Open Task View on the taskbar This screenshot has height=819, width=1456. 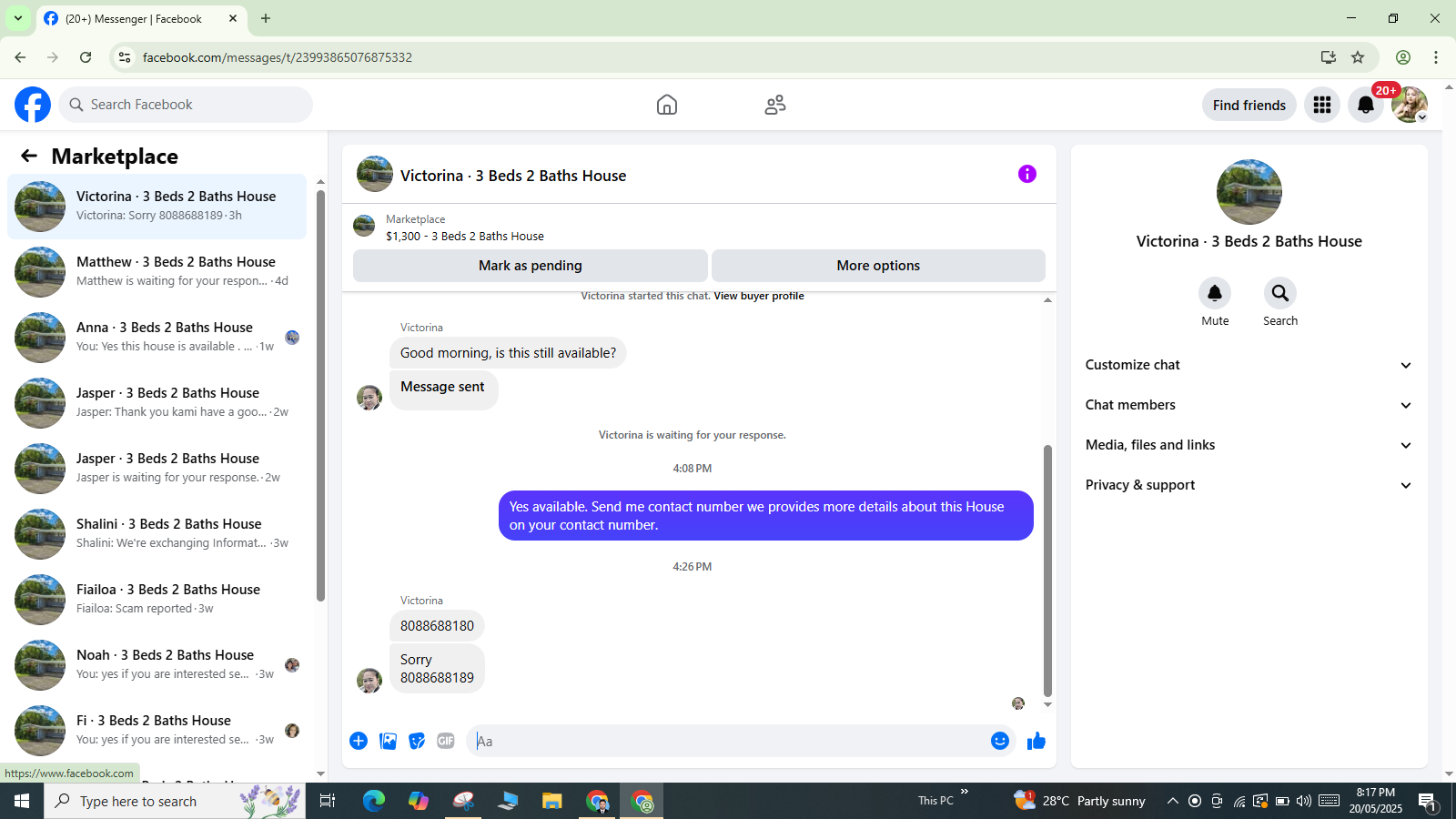pyautogui.click(x=328, y=801)
